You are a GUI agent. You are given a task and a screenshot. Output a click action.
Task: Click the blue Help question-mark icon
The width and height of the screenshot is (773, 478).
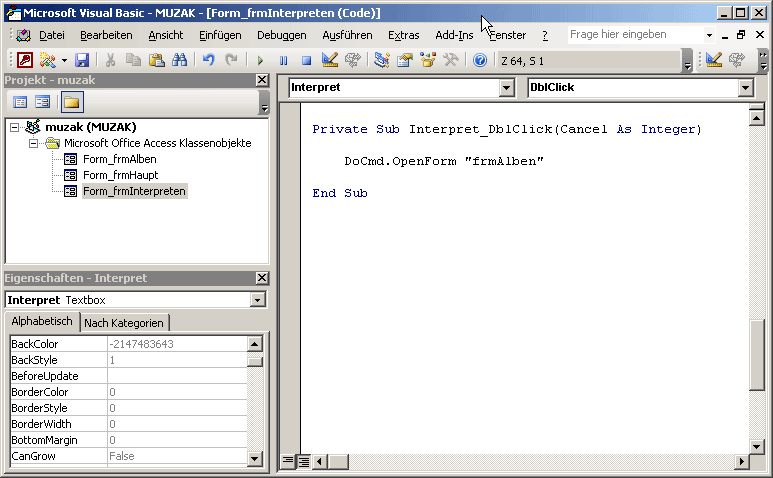[480, 60]
